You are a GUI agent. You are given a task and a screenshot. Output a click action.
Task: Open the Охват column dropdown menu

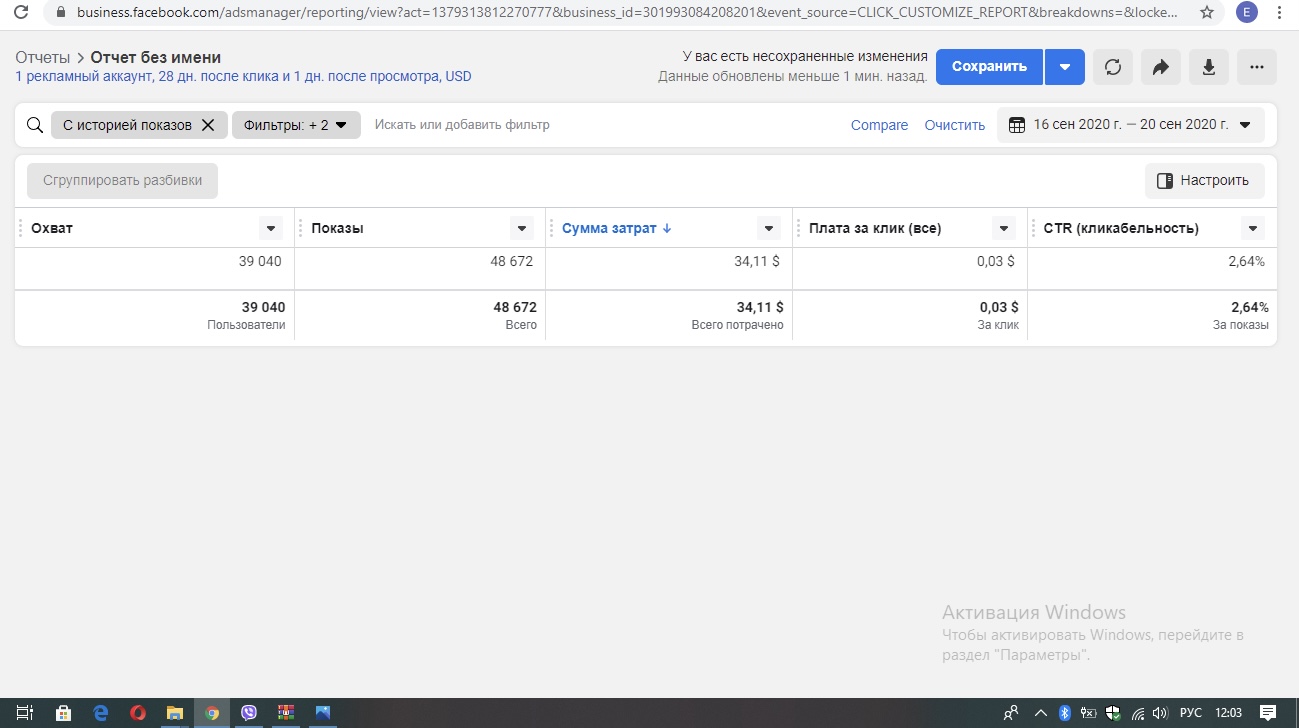click(270, 229)
